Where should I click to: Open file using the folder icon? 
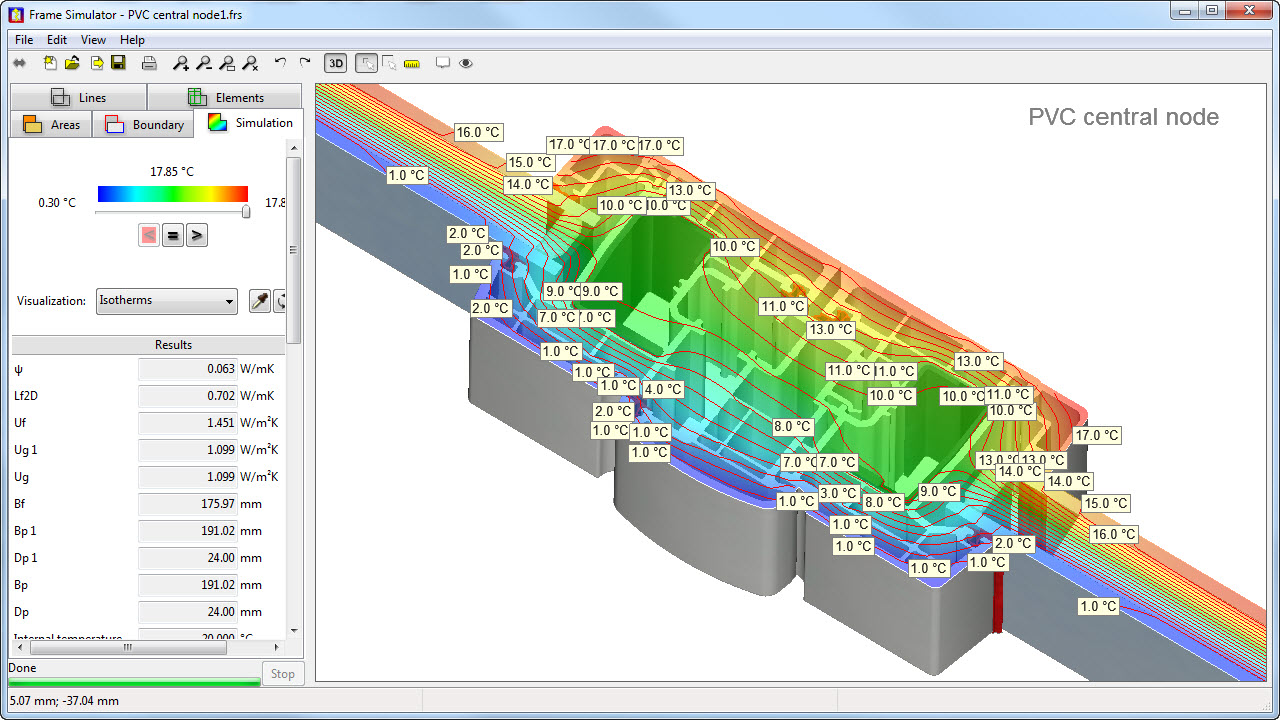72,63
